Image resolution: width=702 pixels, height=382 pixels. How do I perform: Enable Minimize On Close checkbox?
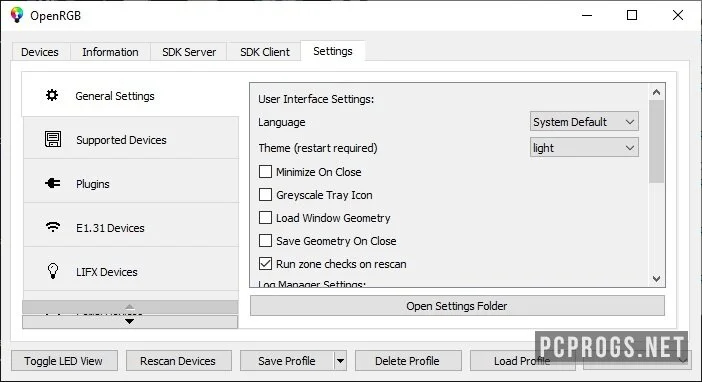tap(265, 172)
